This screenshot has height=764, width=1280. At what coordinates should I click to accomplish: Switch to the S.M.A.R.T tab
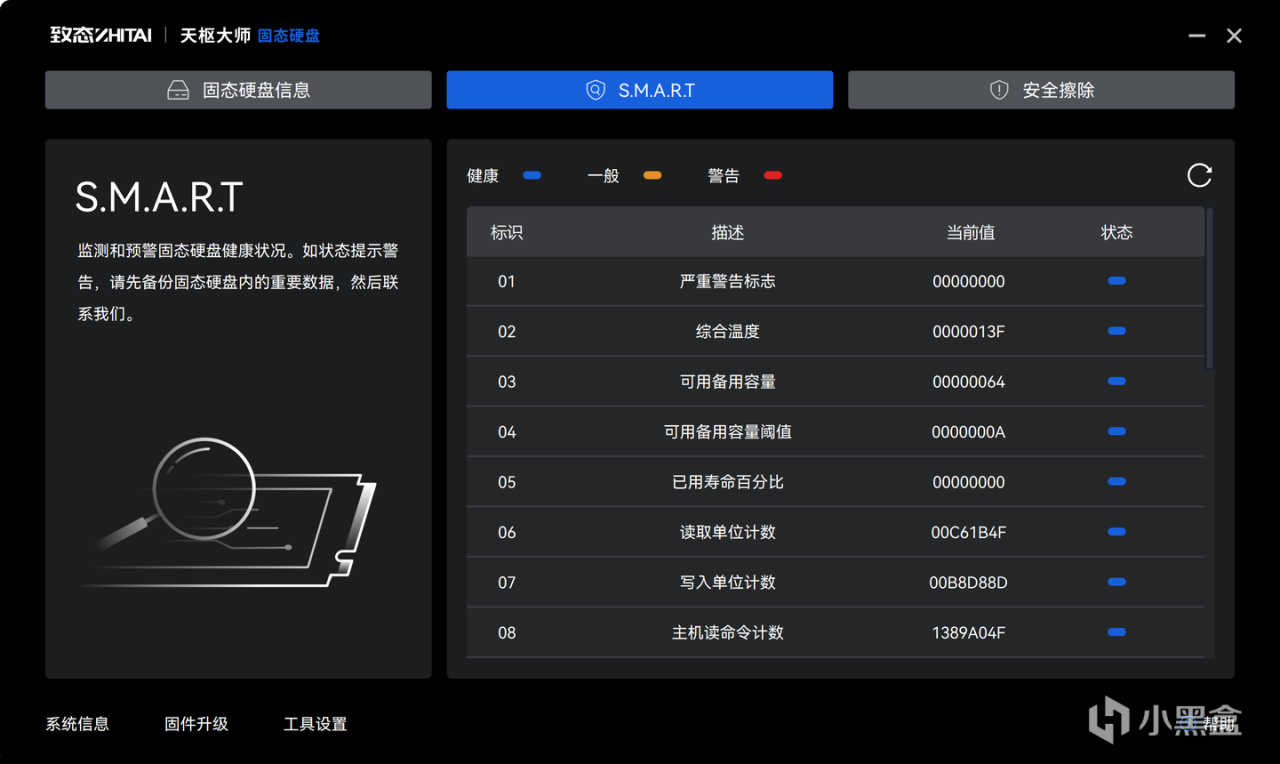click(x=640, y=90)
